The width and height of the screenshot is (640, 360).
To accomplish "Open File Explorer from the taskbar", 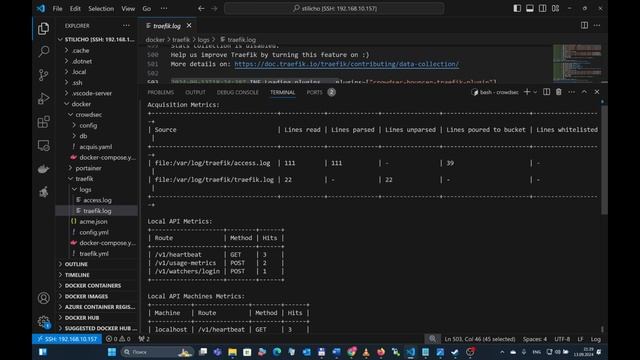I will coord(232,352).
